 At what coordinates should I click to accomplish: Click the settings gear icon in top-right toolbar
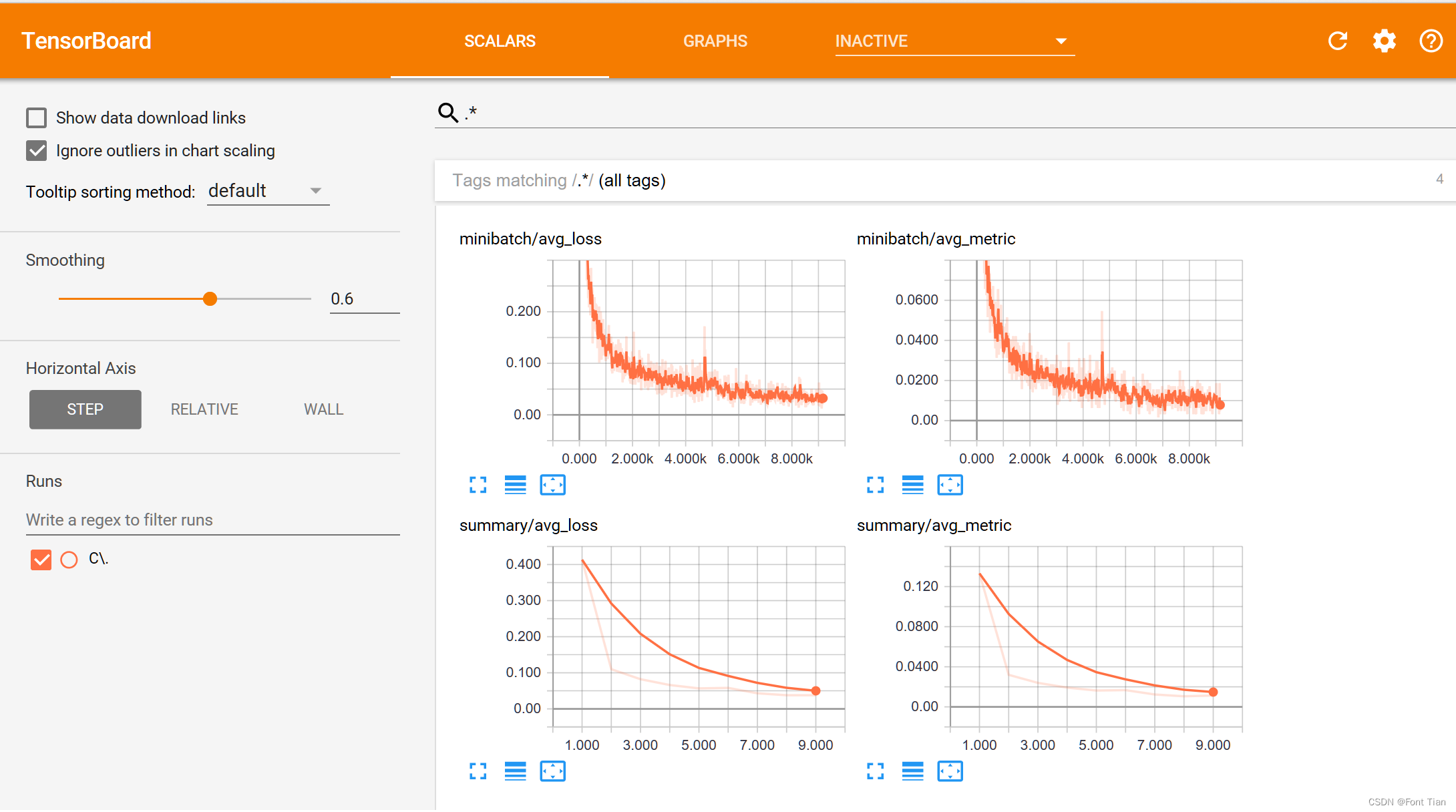click(1384, 41)
